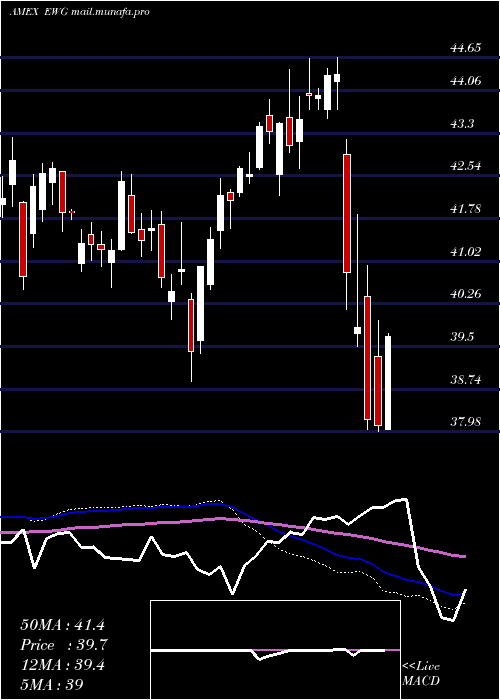500x700 pixels.
Task: Click the 41.02 price axis label
Action: point(466,251)
